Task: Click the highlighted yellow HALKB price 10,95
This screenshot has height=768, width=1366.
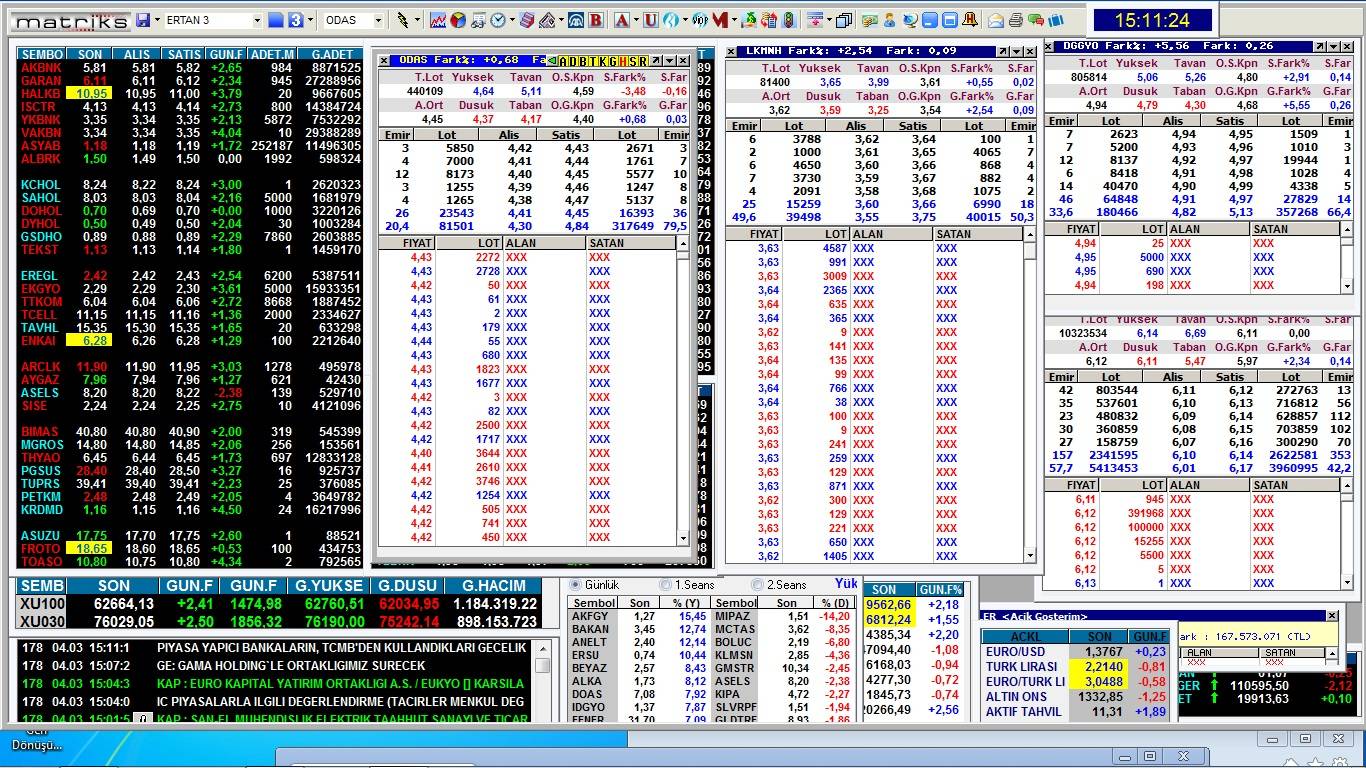Action: 90,93
